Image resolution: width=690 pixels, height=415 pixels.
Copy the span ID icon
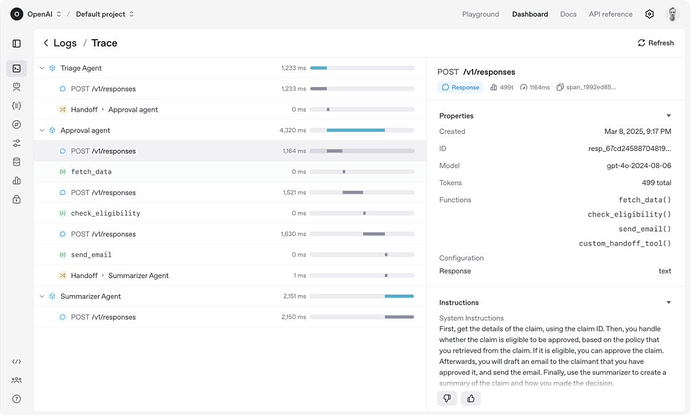pyautogui.click(x=561, y=87)
